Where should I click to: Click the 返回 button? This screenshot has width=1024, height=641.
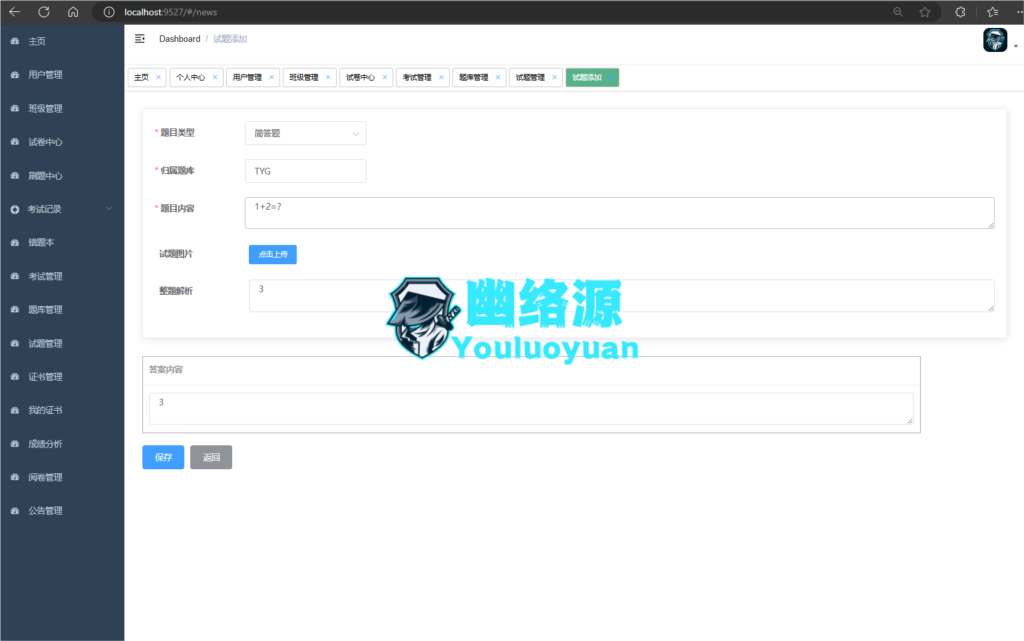pos(211,457)
